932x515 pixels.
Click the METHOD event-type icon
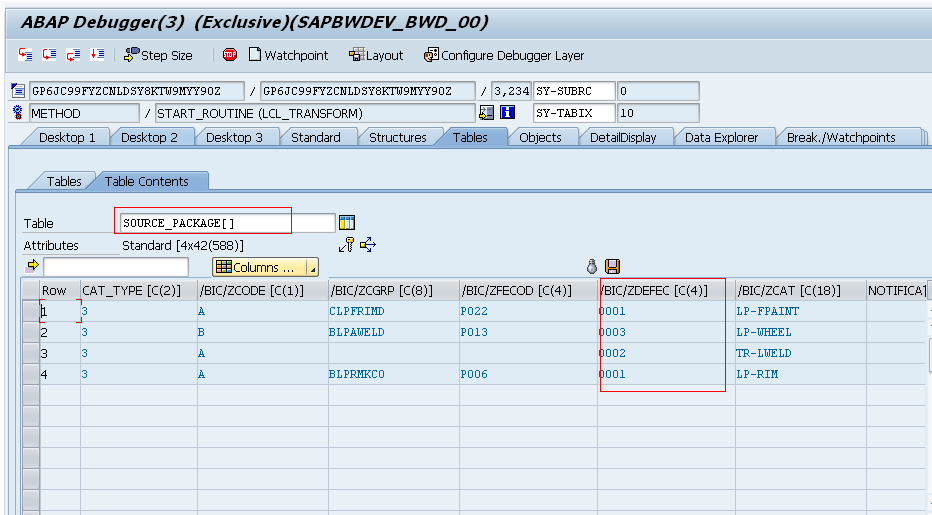18,112
